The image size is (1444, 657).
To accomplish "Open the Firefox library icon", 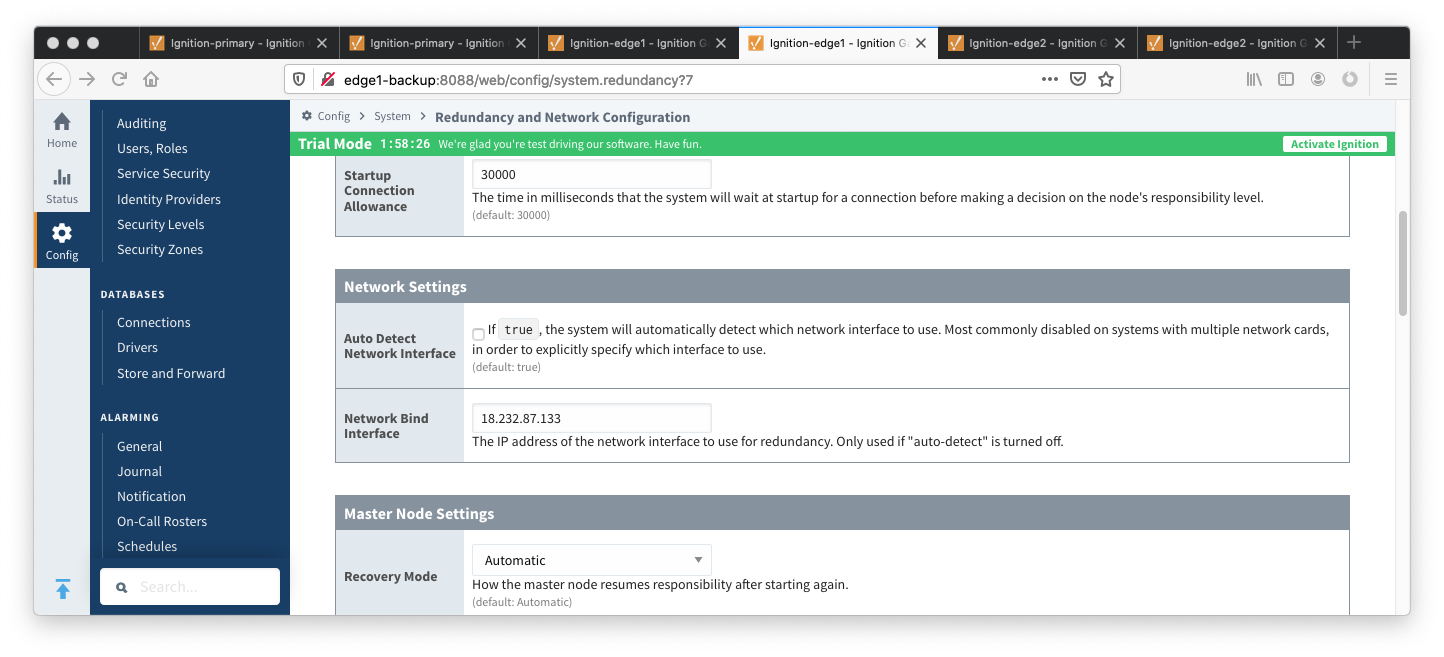I will (x=1254, y=79).
